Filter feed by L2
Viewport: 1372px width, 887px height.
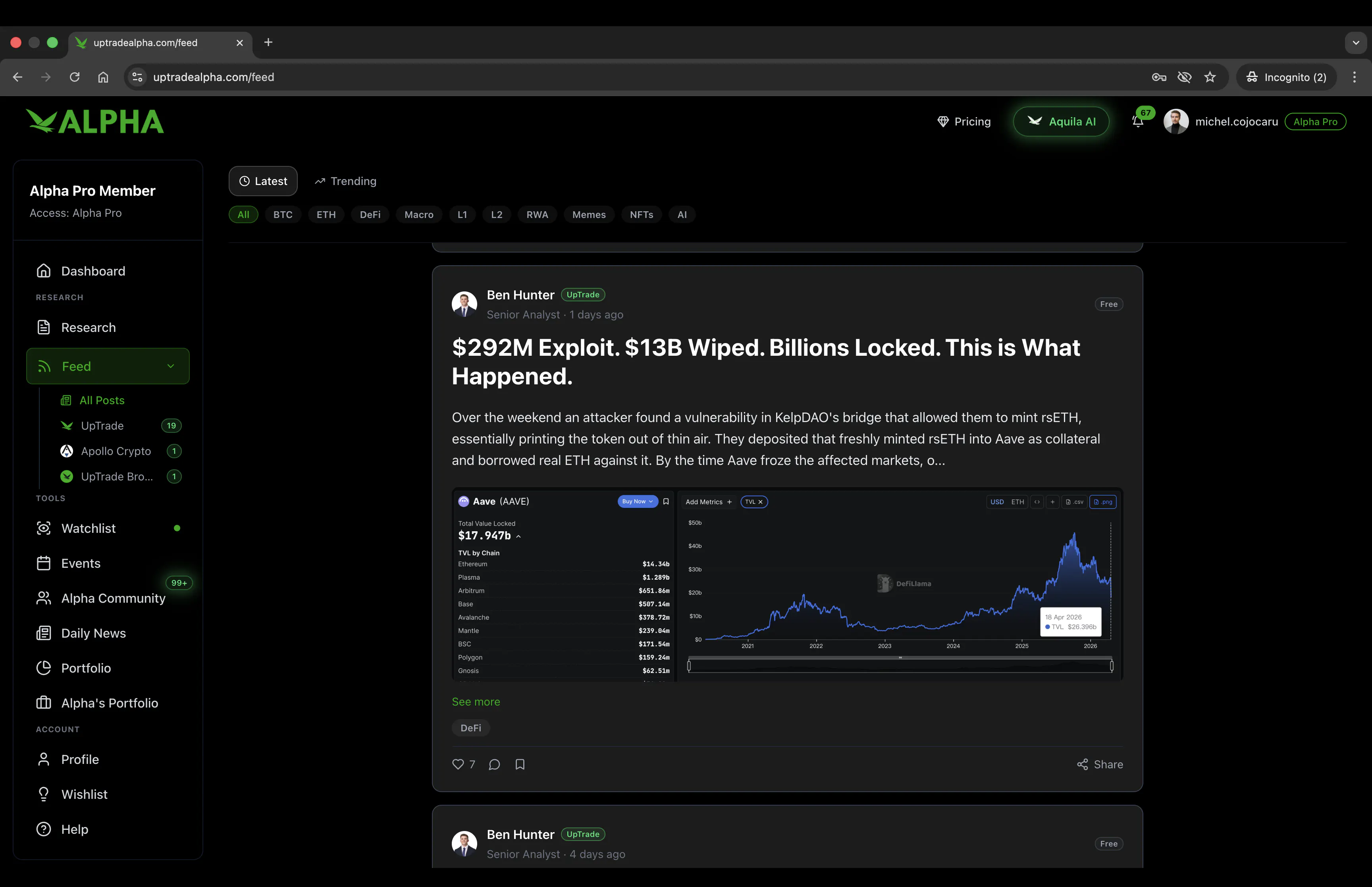point(496,214)
